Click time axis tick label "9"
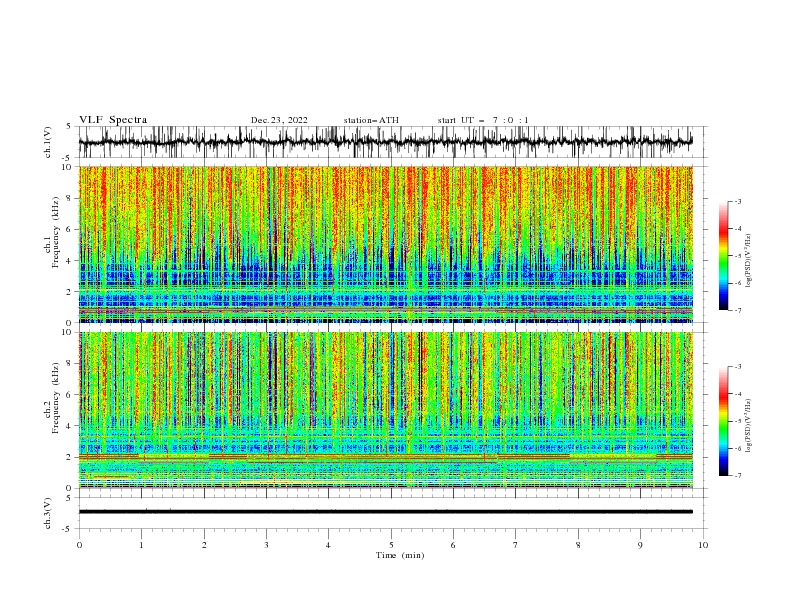The image size is (792, 612). point(640,545)
